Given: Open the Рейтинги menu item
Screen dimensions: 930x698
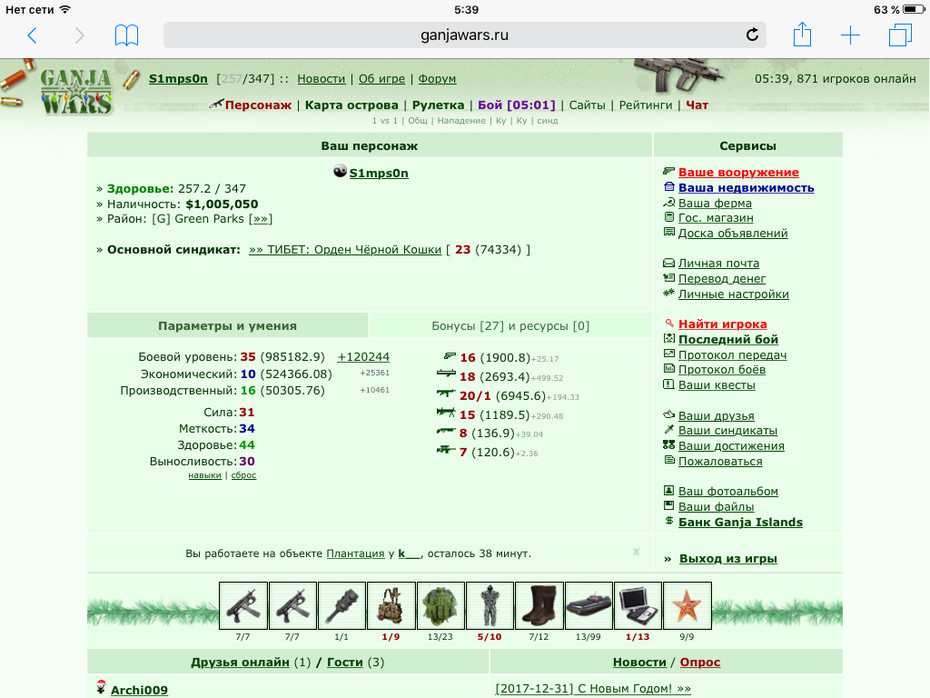Looking at the screenshot, I should pos(645,105).
